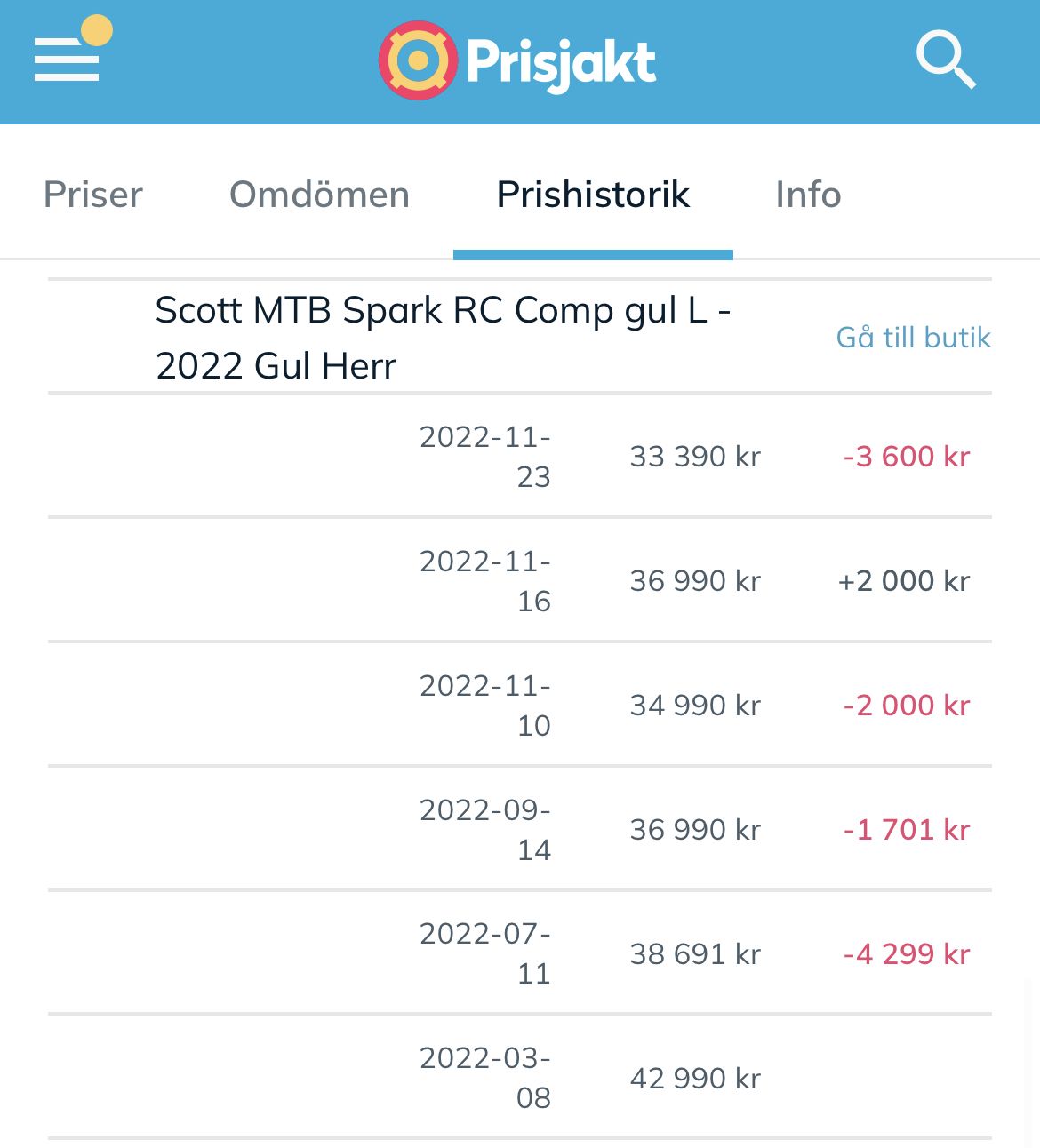Select the Prishistorik tab
Image resolution: width=1040 pixels, height=1148 pixels.
click(x=593, y=195)
